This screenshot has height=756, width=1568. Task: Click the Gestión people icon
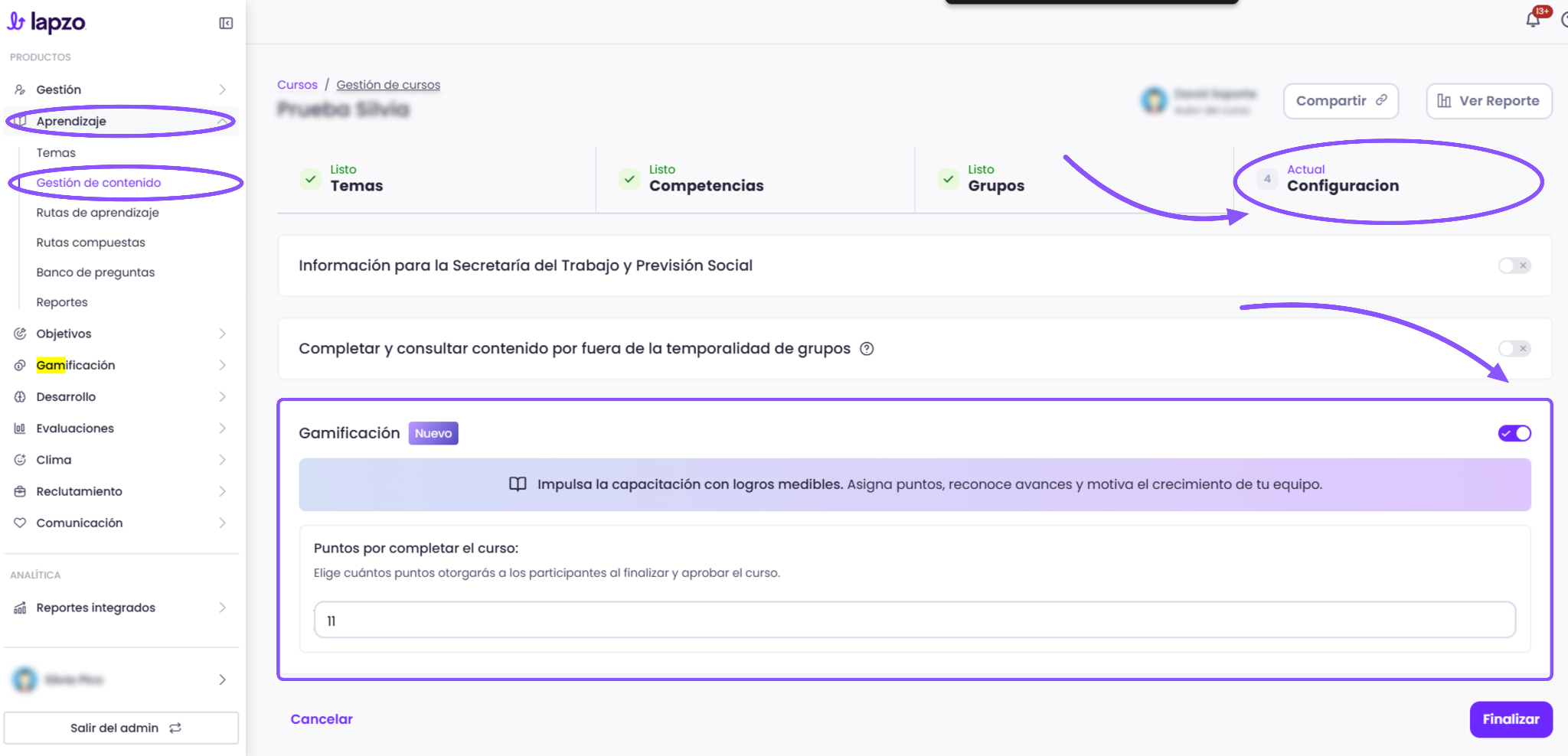(20, 90)
